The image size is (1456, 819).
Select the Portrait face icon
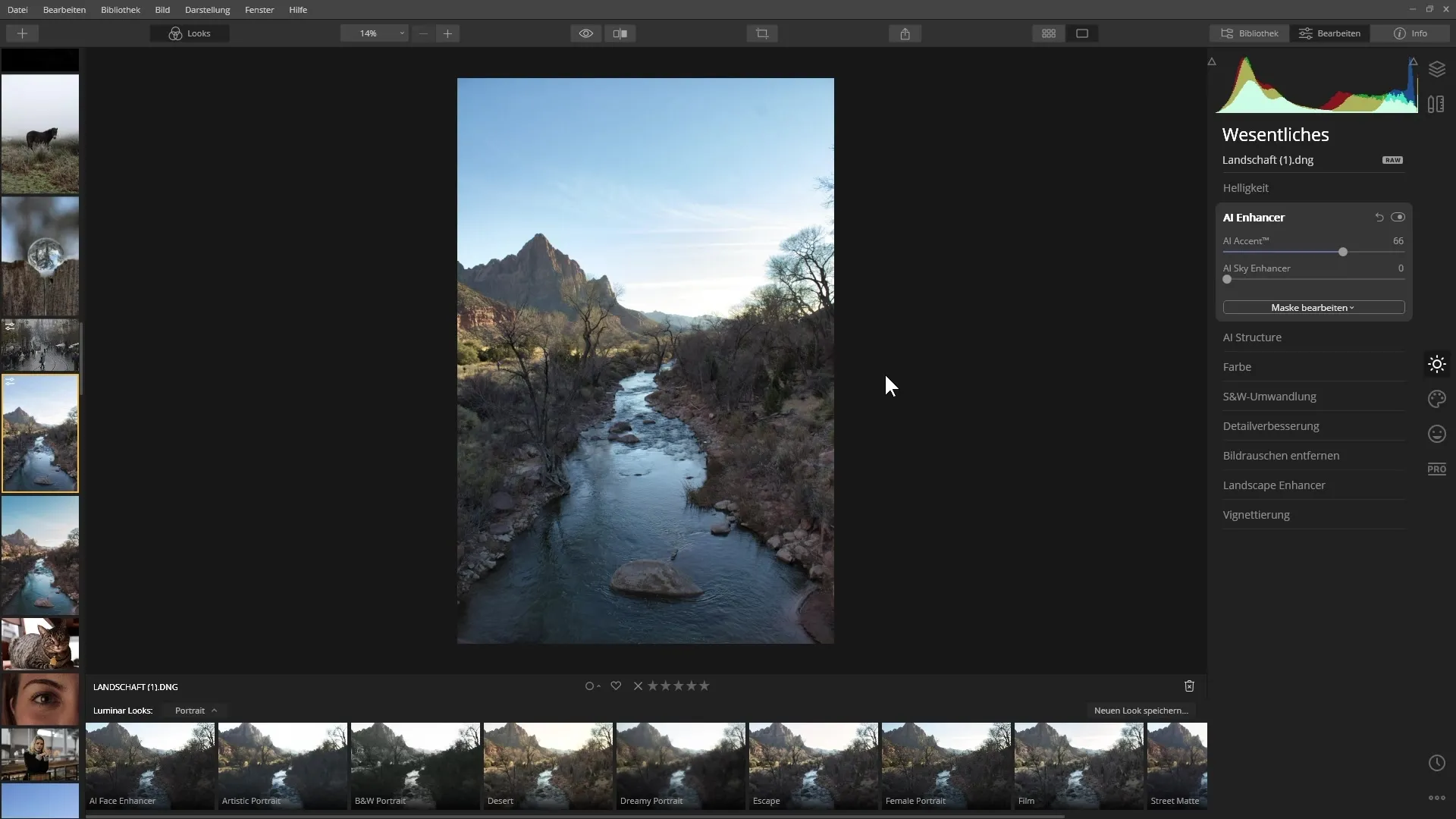click(1436, 434)
